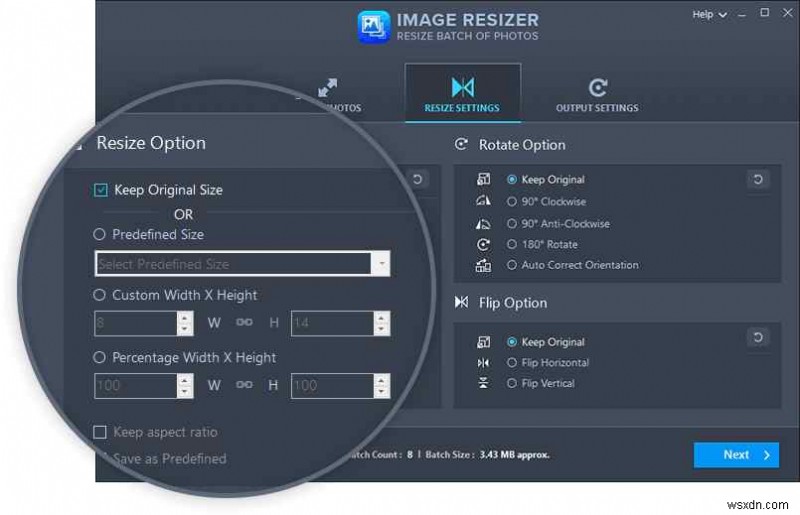Click the Image Resizer app logo
800x515 pixels.
coord(373,27)
